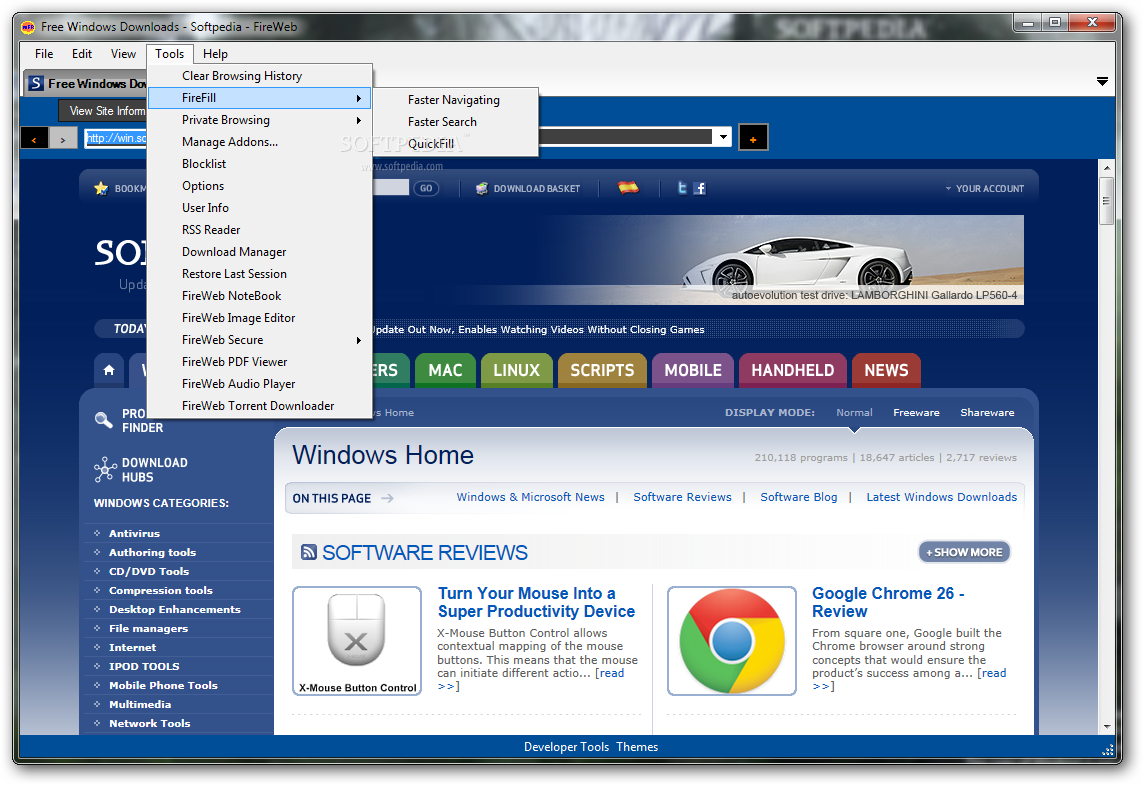Image resolution: width=1143 pixels, height=785 pixels.
Task: Click the page vertical scrollbar thumb
Action: pyautogui.click(x=1107, y=200)
